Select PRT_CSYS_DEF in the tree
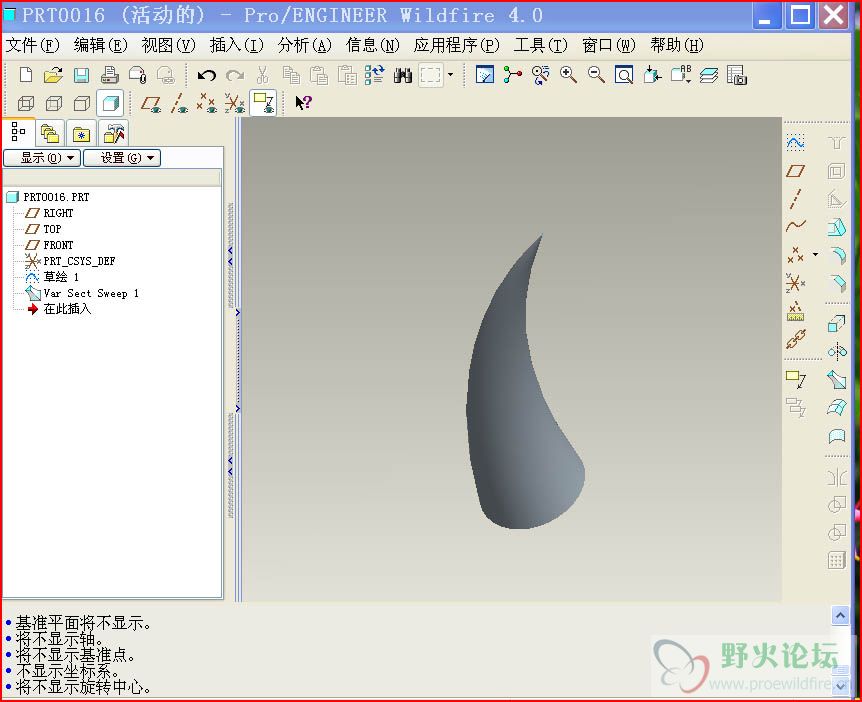Viewport: 862px width, 702px height. [79, 261]
